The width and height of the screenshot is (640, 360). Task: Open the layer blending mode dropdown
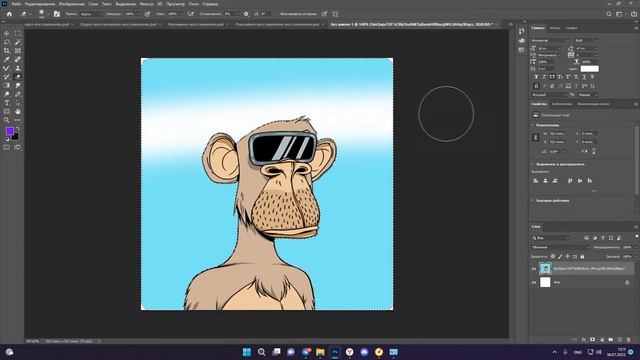pyautogui.click(x=561, y=247)
